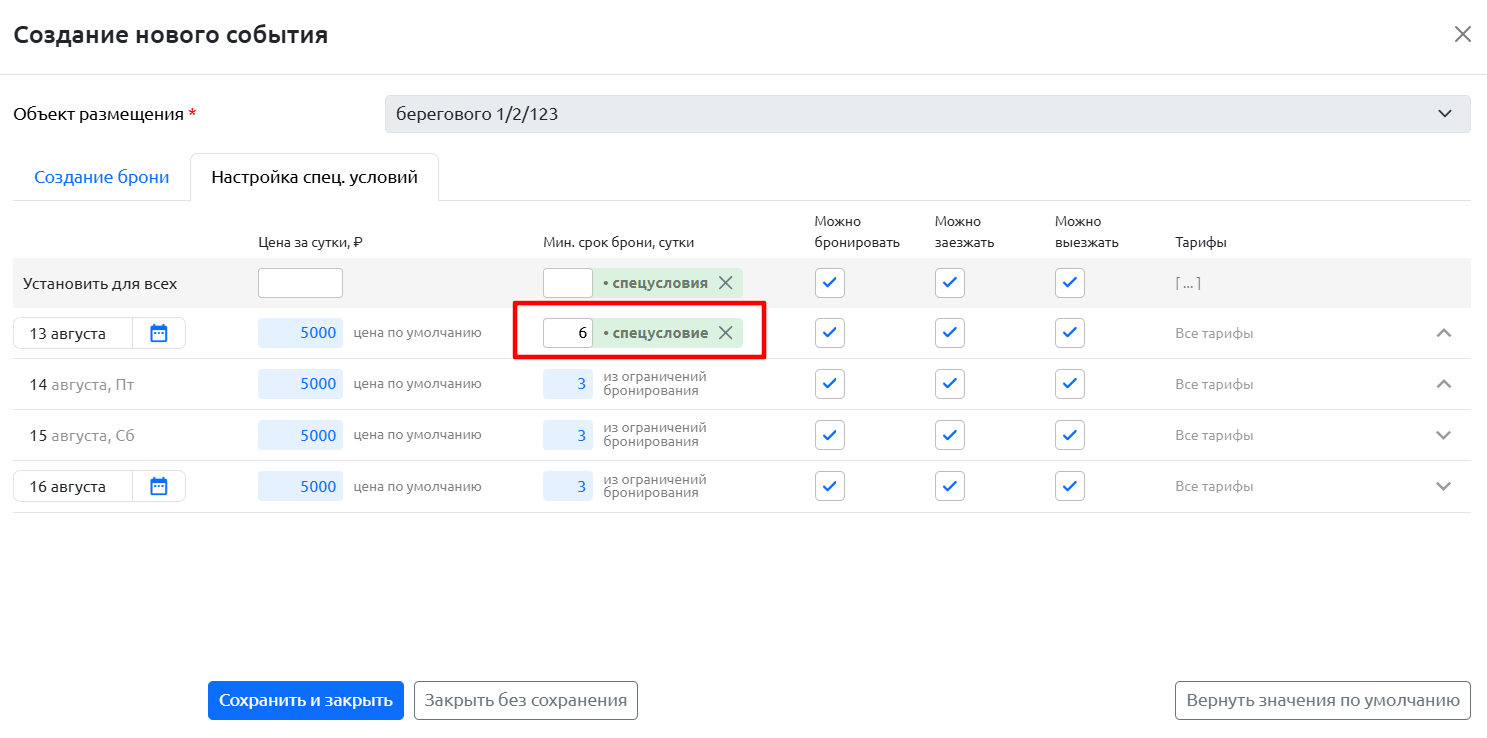1487x738 pixels.
Task: Click Вернуть значения по умолчанию button
Action: point(1323,700)
